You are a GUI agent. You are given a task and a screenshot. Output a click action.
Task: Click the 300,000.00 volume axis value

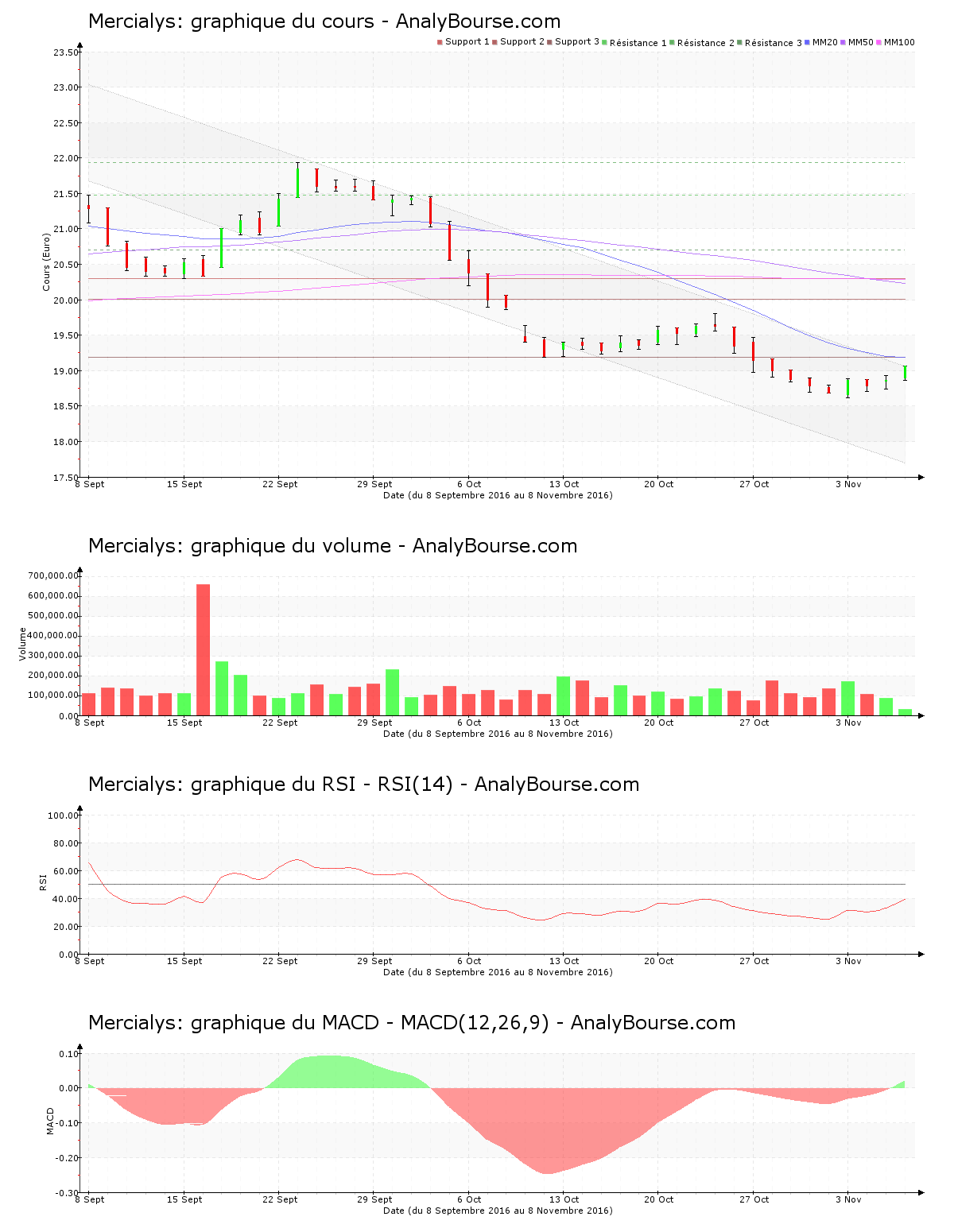pos(53,655)
